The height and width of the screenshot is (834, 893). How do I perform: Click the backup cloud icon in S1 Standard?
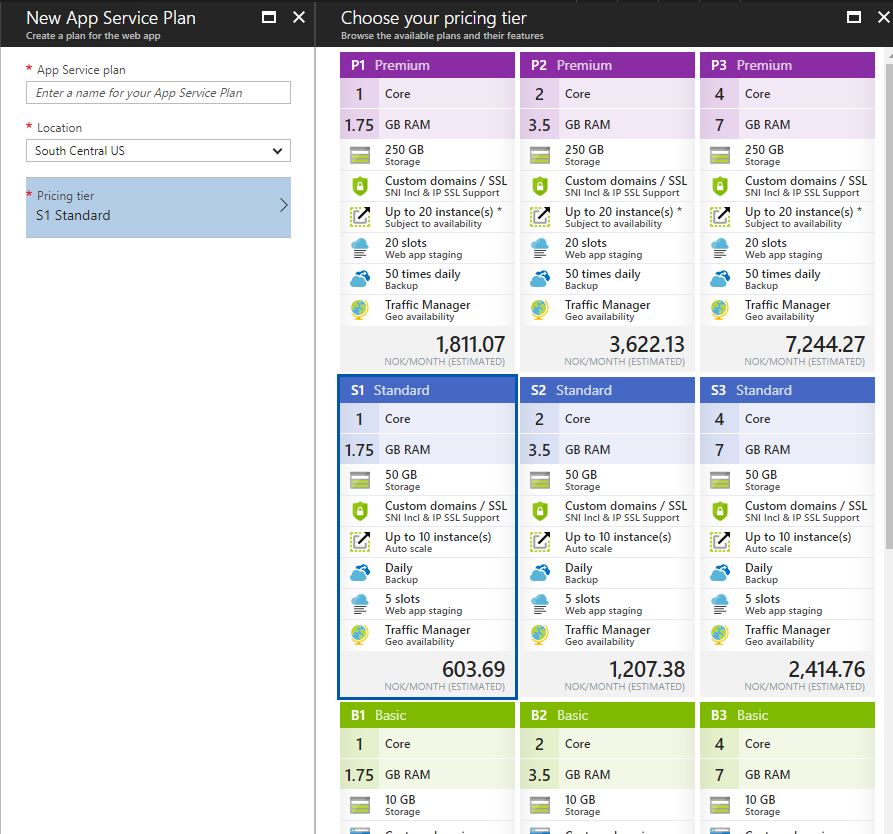[x=360, y=573]
